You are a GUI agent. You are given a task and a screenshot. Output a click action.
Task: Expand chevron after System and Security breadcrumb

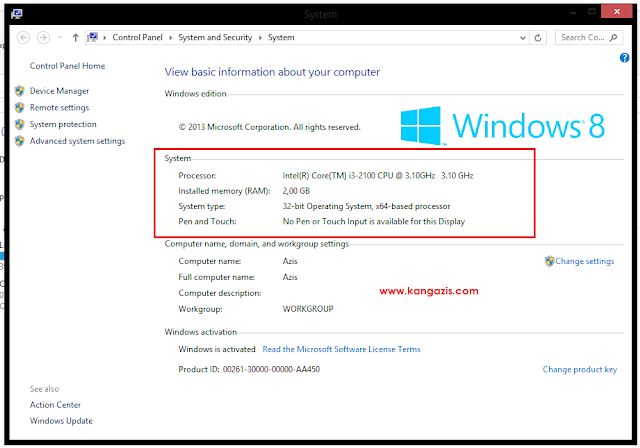260,38
